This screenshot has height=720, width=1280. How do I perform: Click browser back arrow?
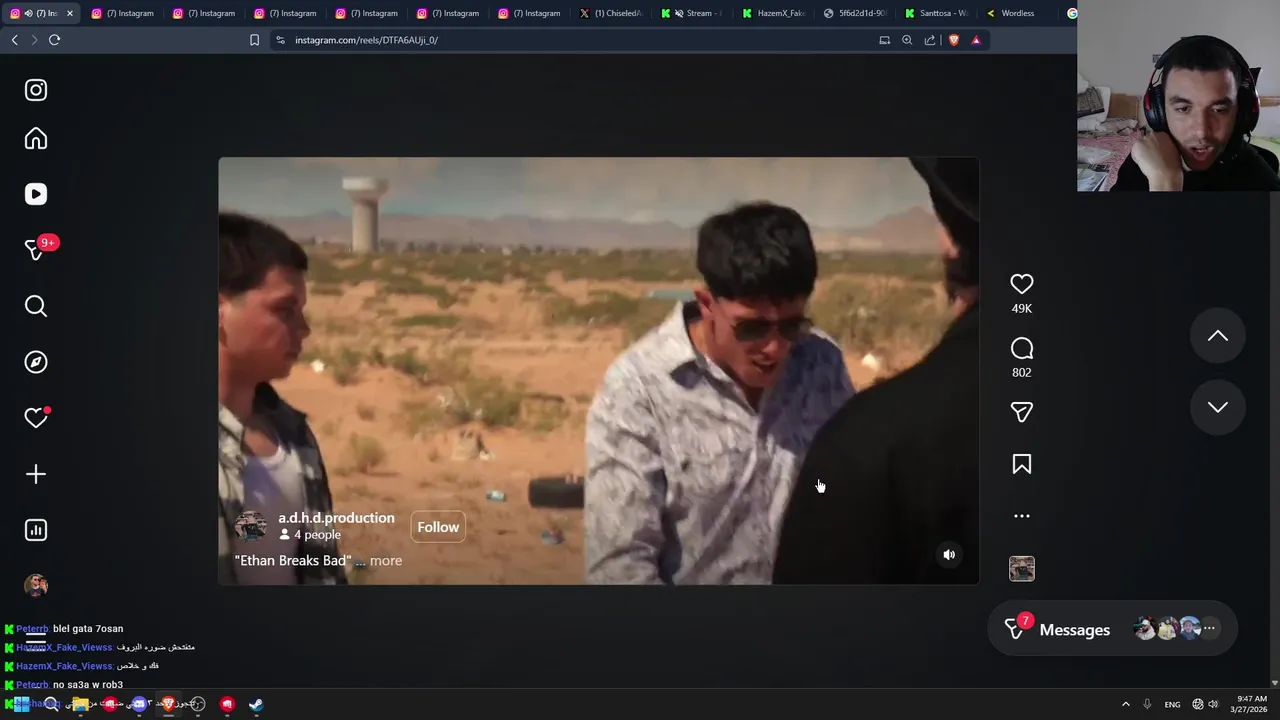point(15,40)
